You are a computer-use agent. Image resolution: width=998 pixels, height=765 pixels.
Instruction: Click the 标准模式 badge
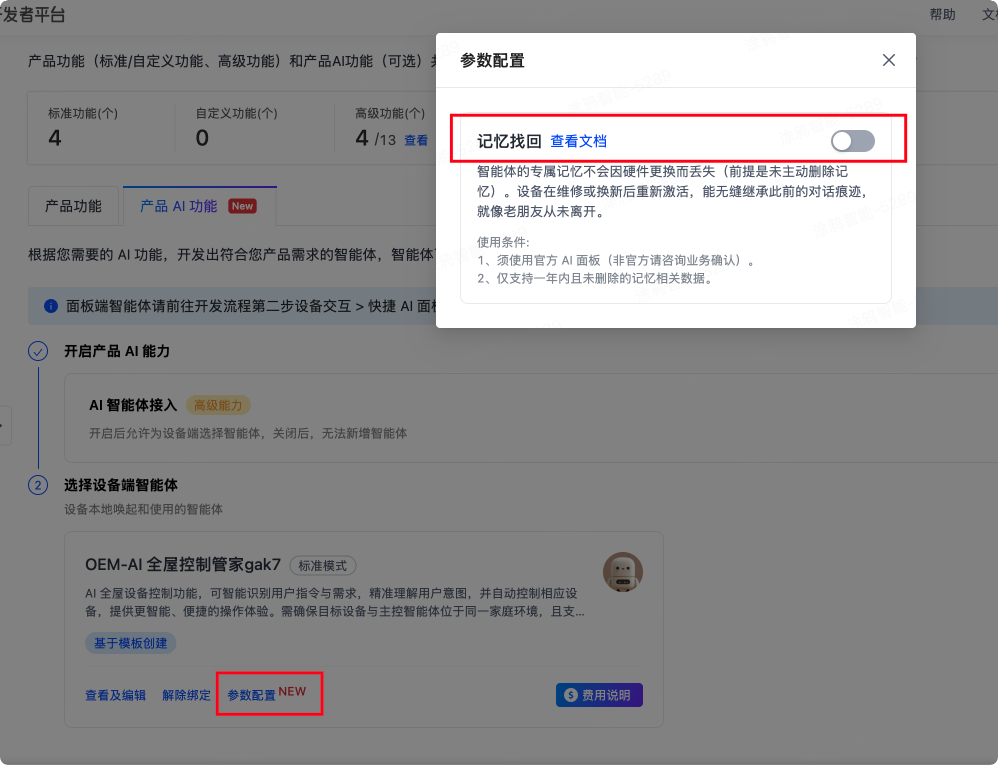coord(323,565)
